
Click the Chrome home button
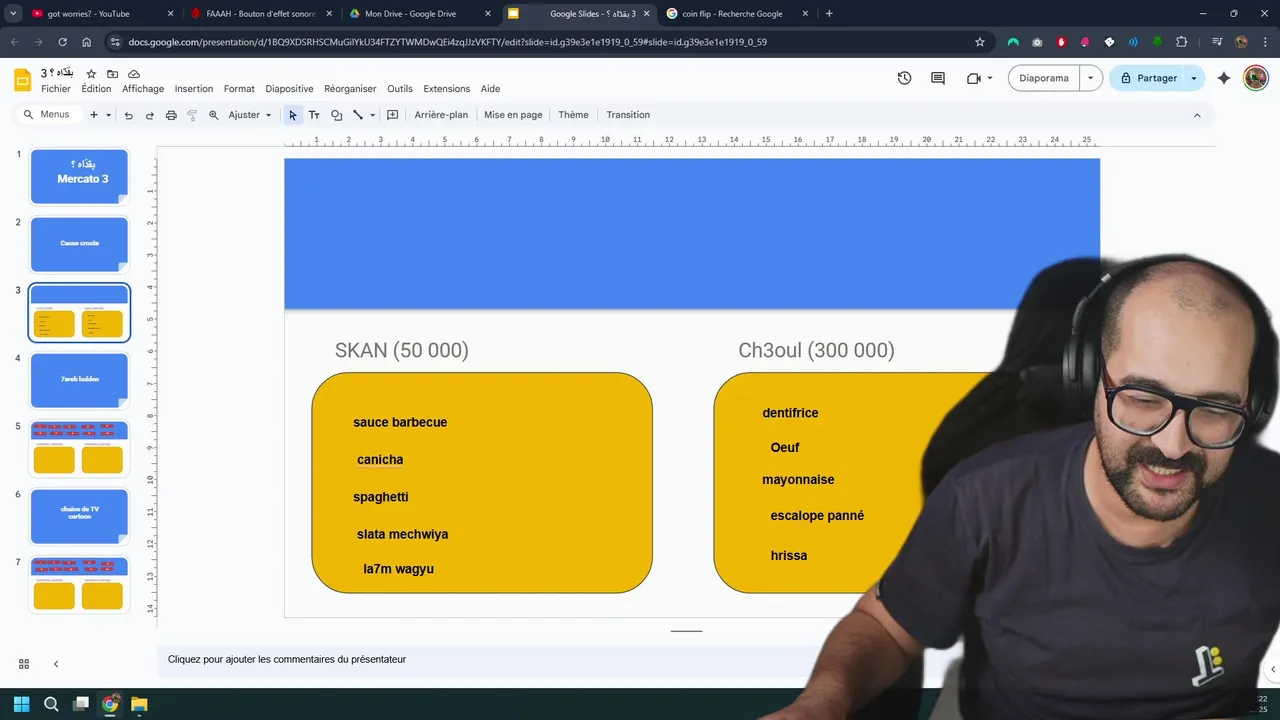(x=87, y=42)
